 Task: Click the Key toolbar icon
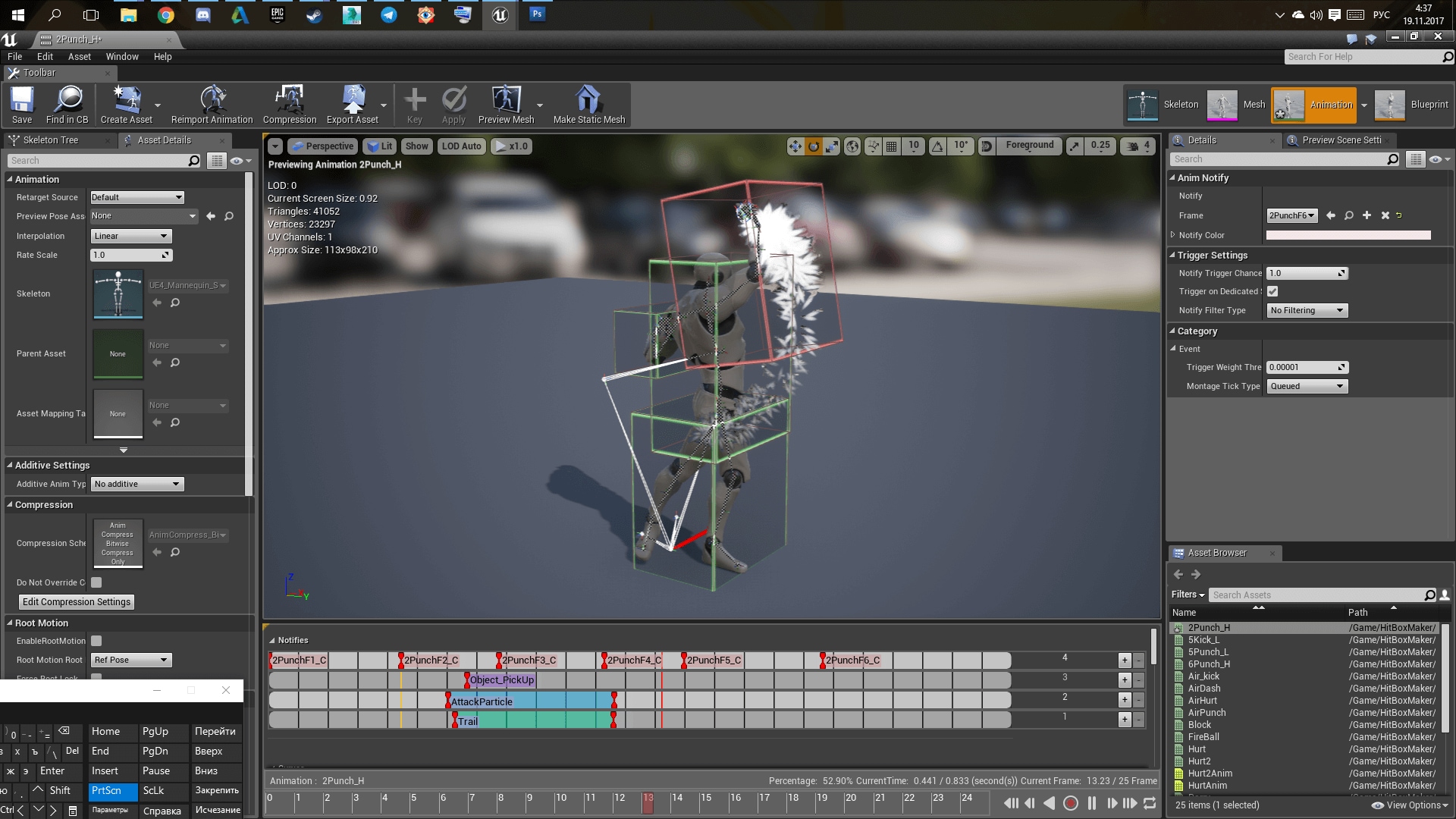(x=414, y=105)
